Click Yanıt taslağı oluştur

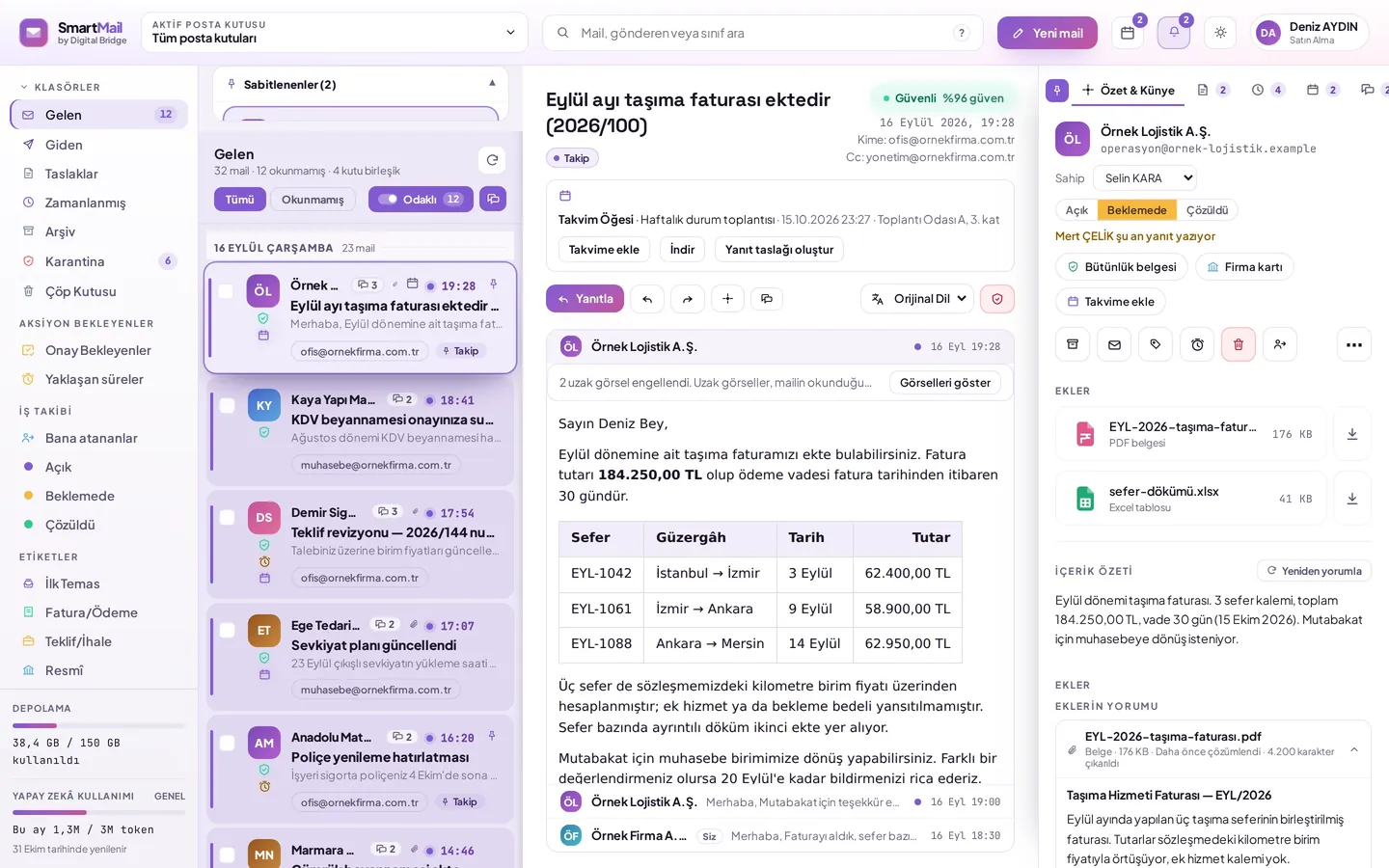pos(779,250)
